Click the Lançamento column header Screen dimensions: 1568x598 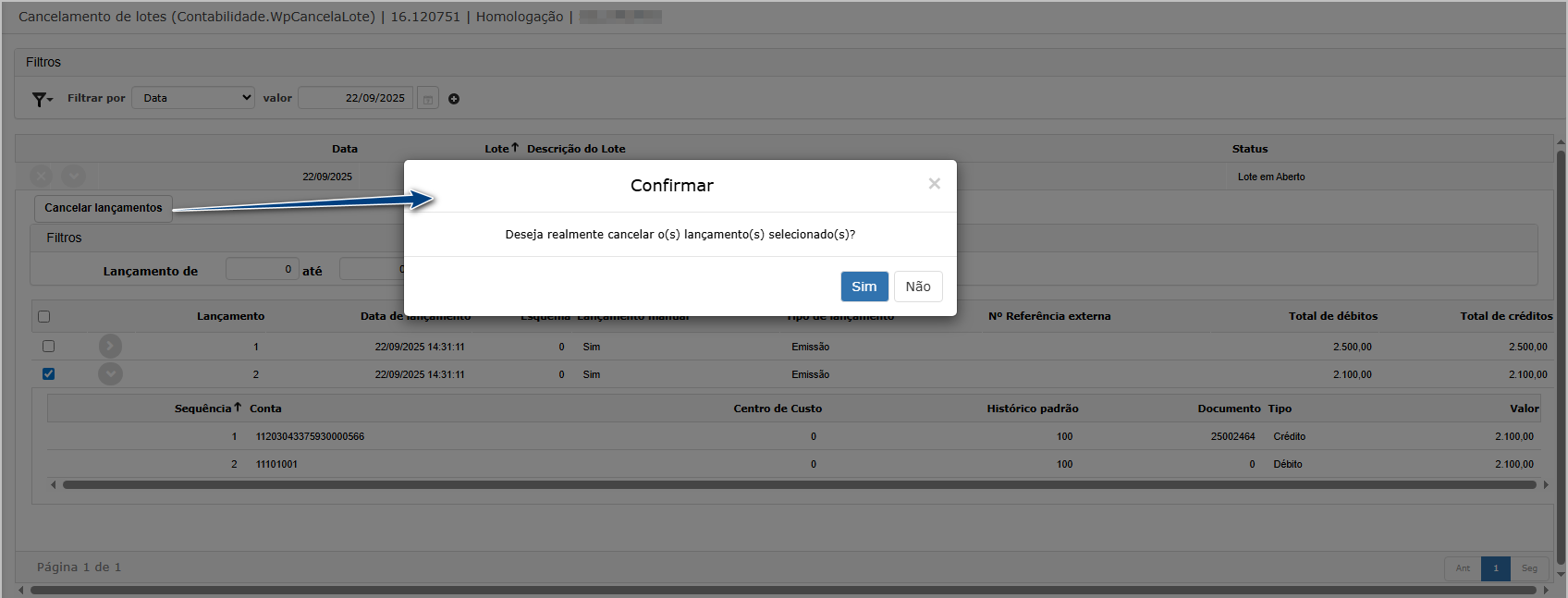[231, 316]
